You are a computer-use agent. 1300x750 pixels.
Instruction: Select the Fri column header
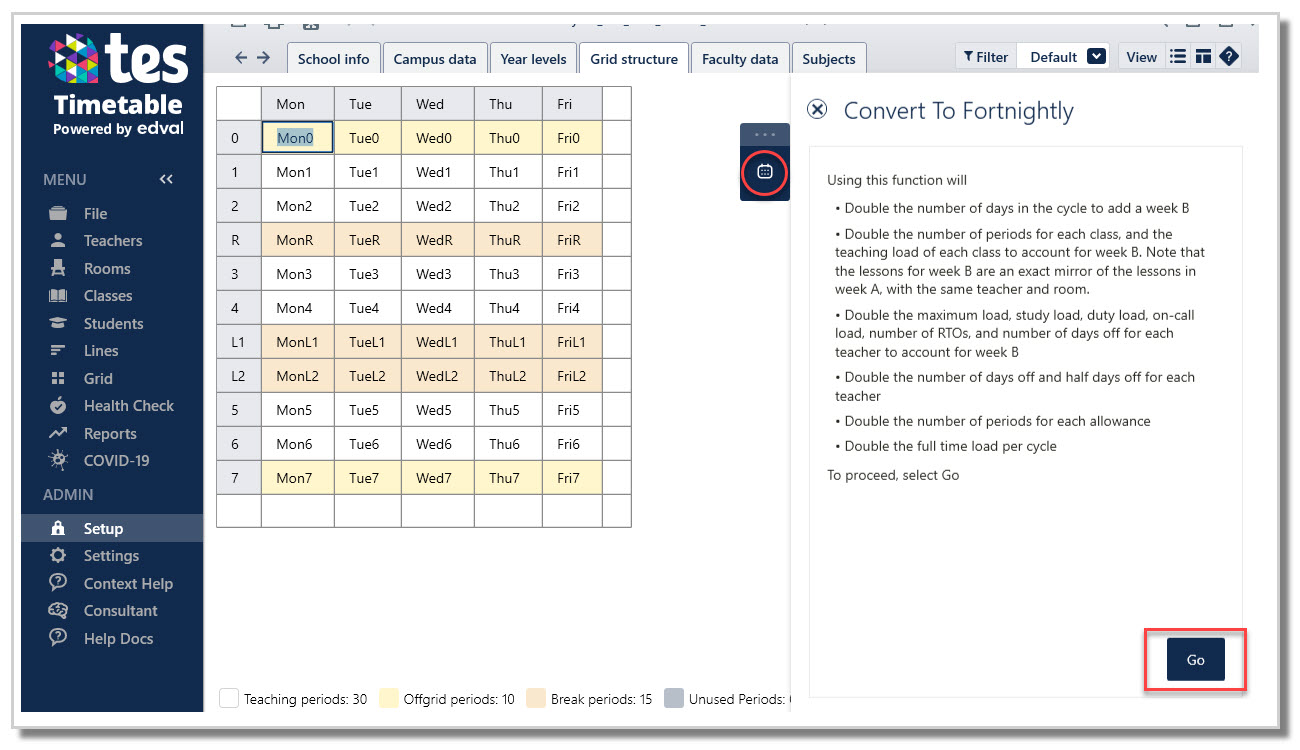[x=572, y=104]
